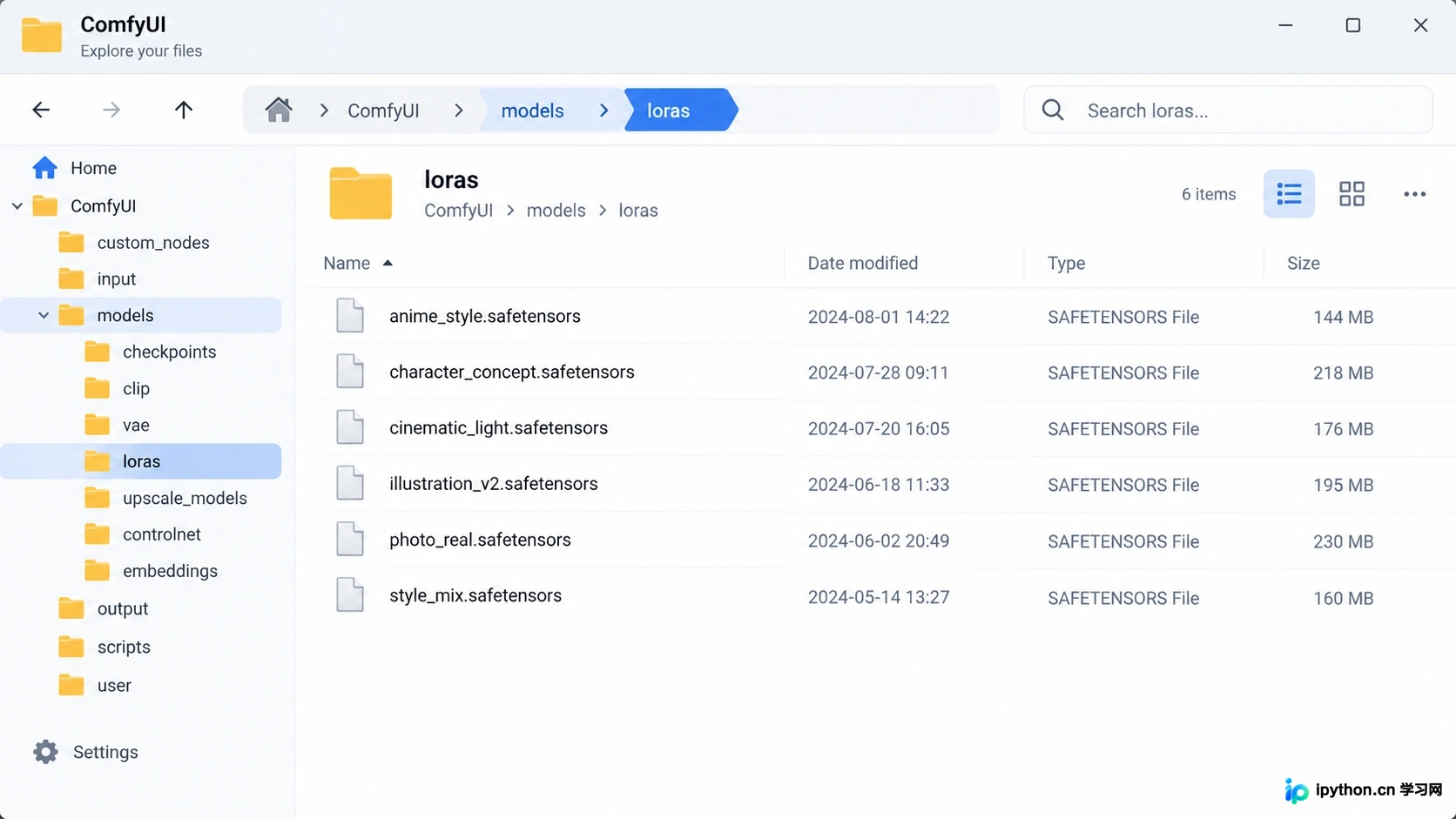Viewport: 1456px width, 819px height.
Task: Open checkpoints folder in sidebar
Action: 169,352
